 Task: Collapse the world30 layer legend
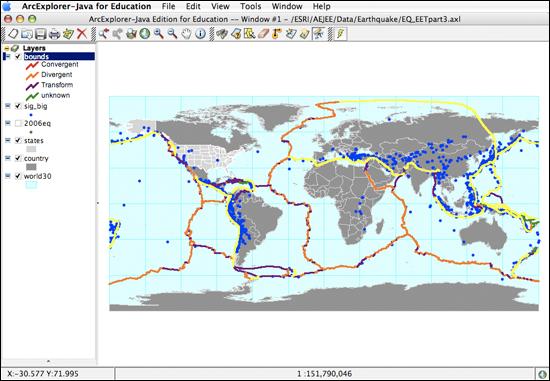[7, 176]
